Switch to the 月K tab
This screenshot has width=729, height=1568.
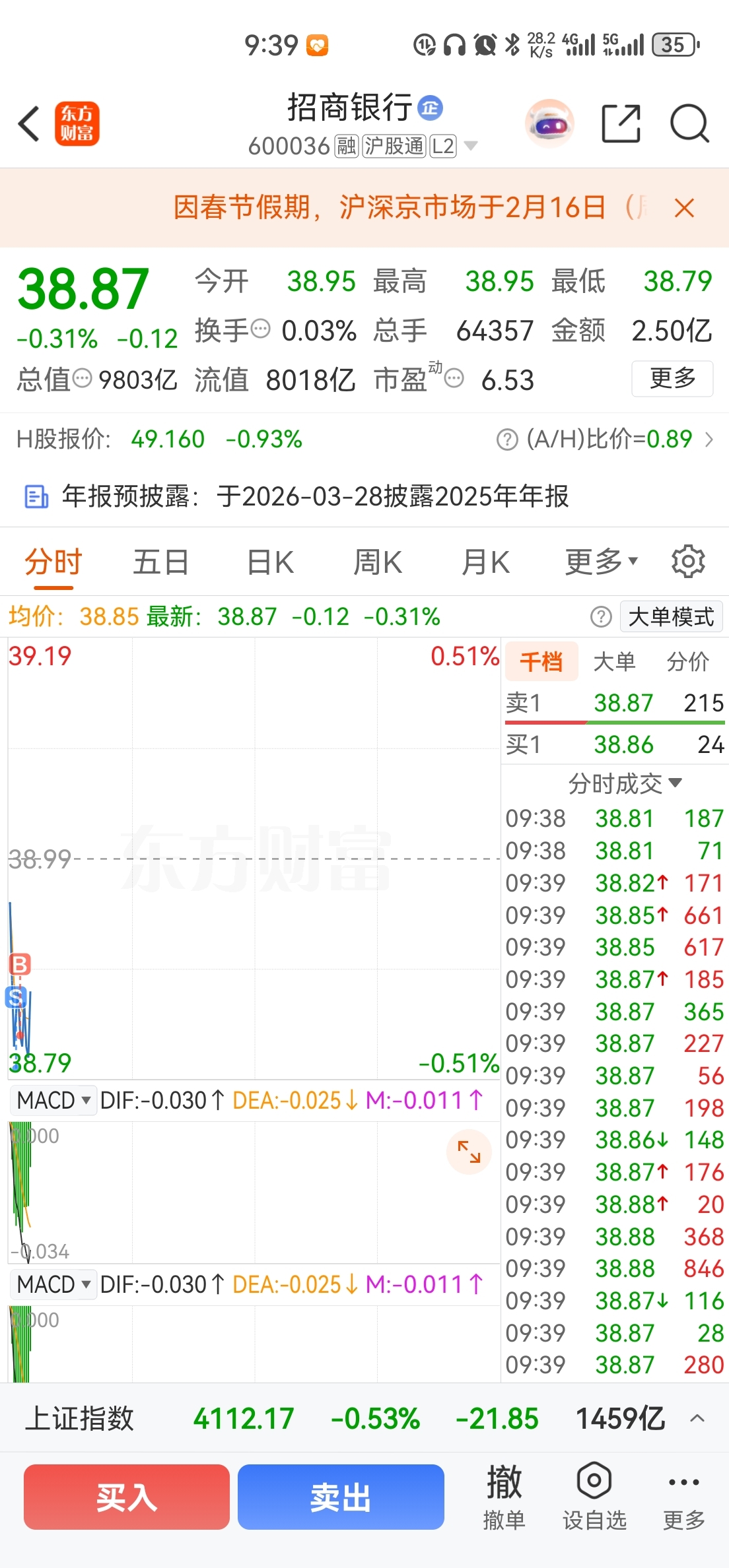[x=485, y=562]
